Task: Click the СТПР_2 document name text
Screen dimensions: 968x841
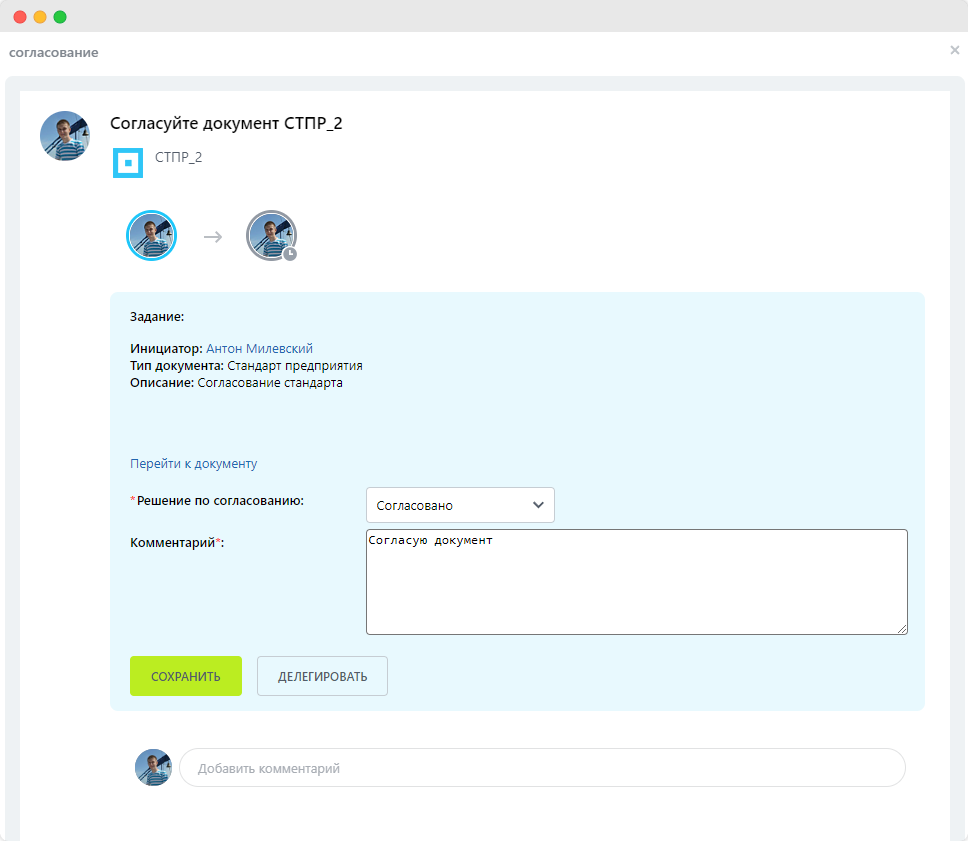Action: pos(178,157)
